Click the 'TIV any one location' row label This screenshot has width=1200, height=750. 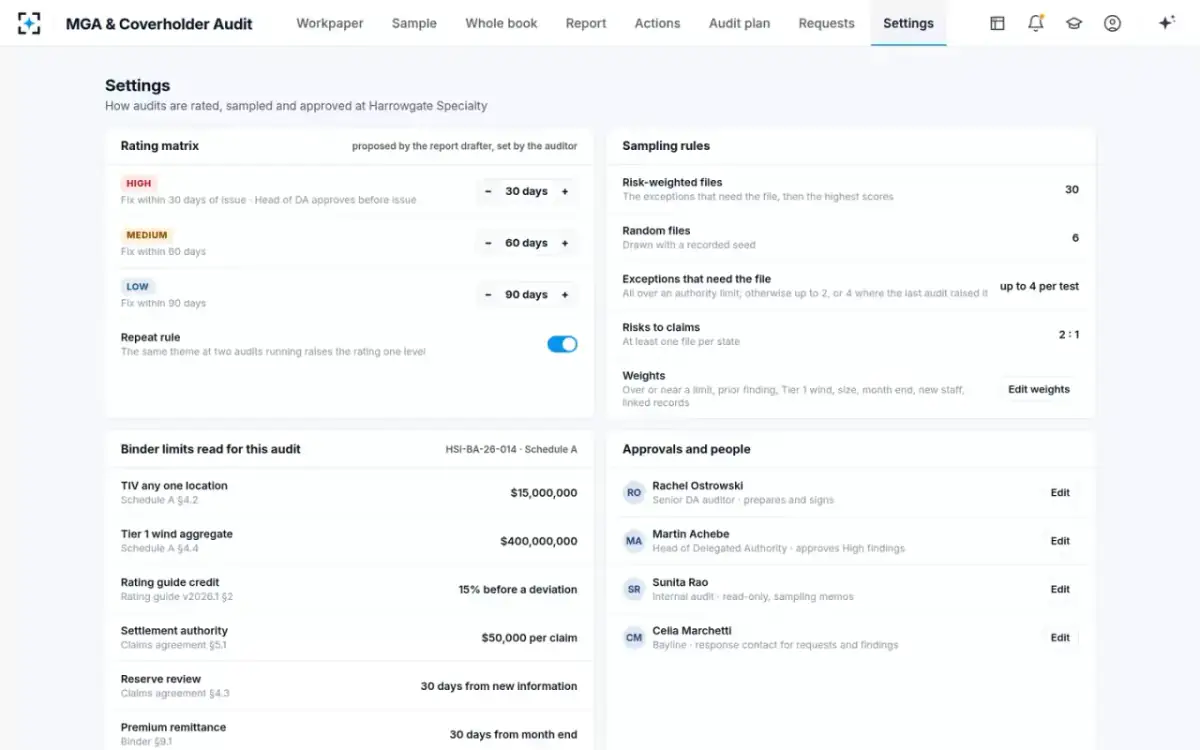pos(174,486)
